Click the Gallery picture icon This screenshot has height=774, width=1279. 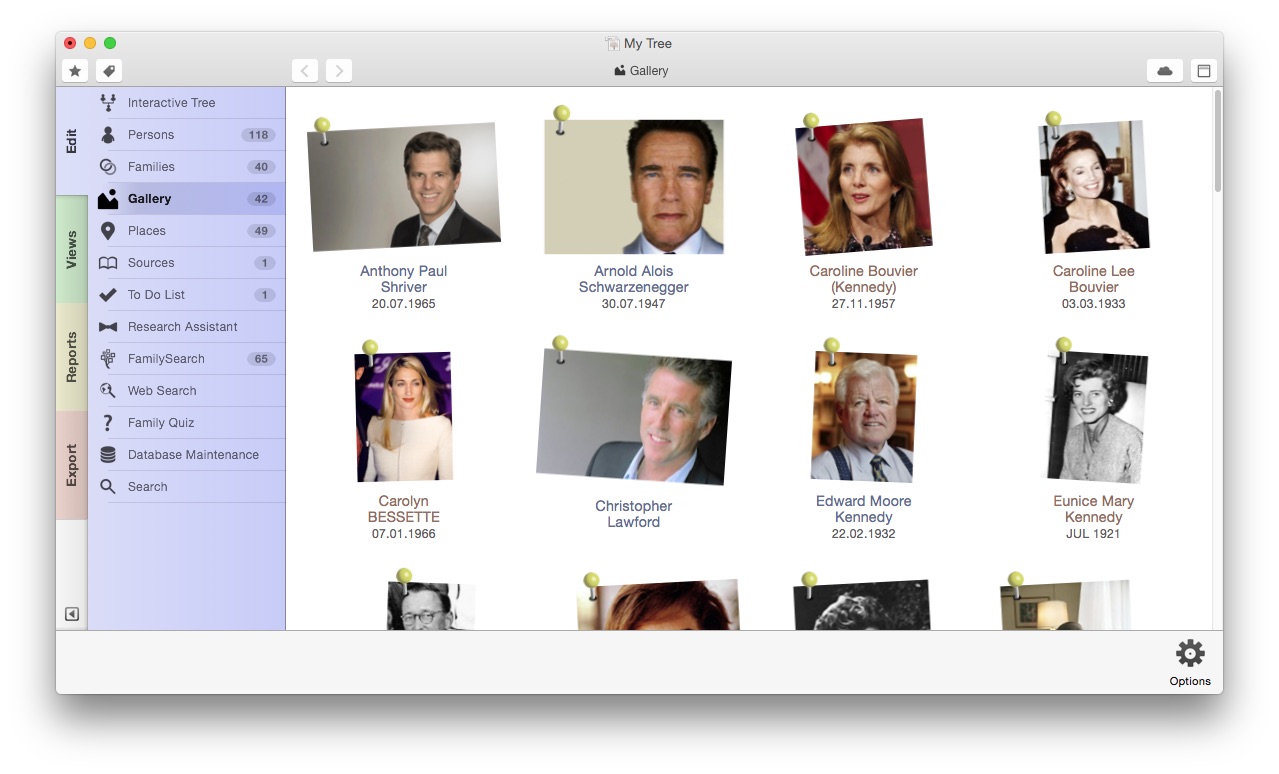(108, 198)
